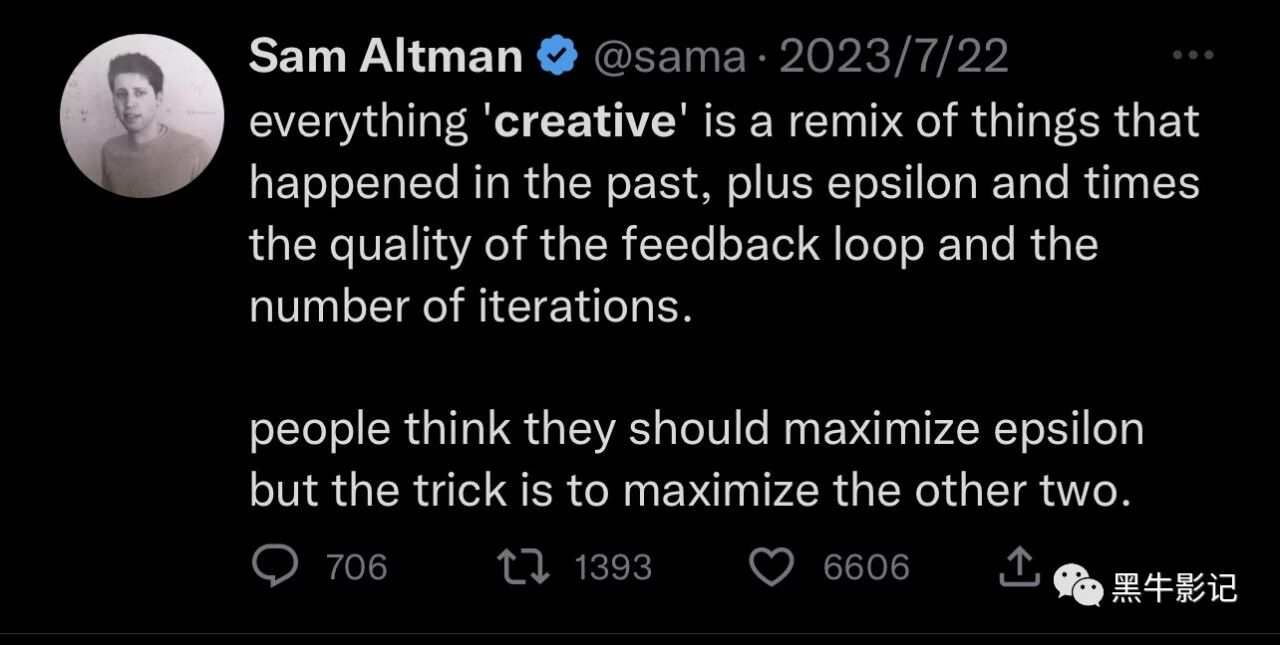This screenshot has width=1280, height=645.
Task: Click the WeChat logo icon
Action: point(1078,583)
